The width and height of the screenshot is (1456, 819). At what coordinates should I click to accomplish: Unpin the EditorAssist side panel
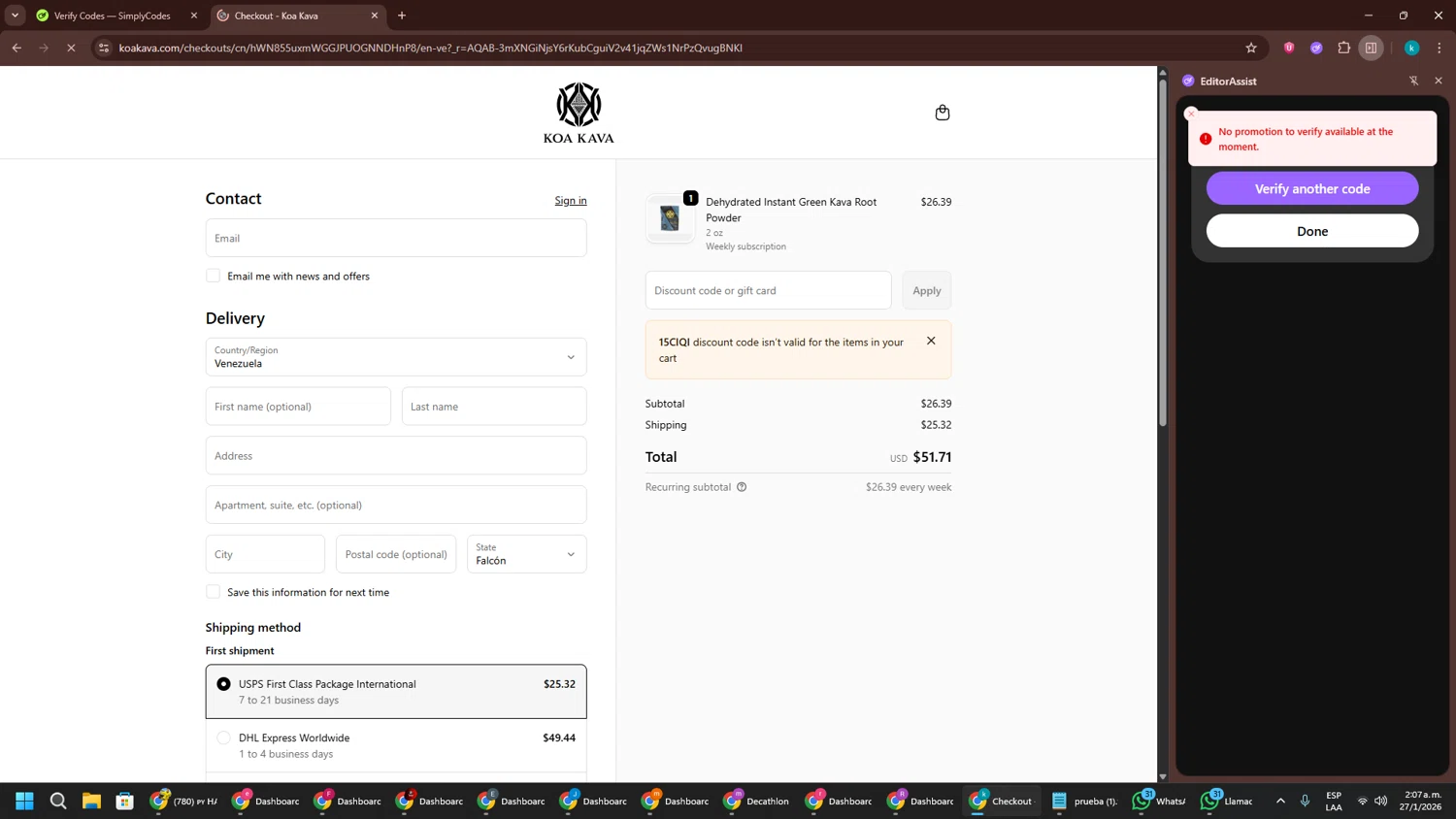tap(1413, 81)
